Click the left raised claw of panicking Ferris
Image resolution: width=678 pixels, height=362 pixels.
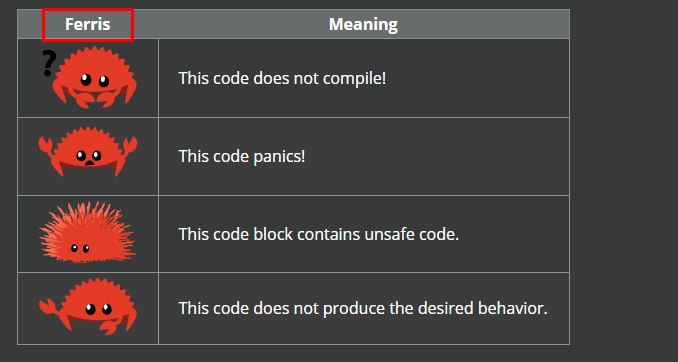coord(45,146)
